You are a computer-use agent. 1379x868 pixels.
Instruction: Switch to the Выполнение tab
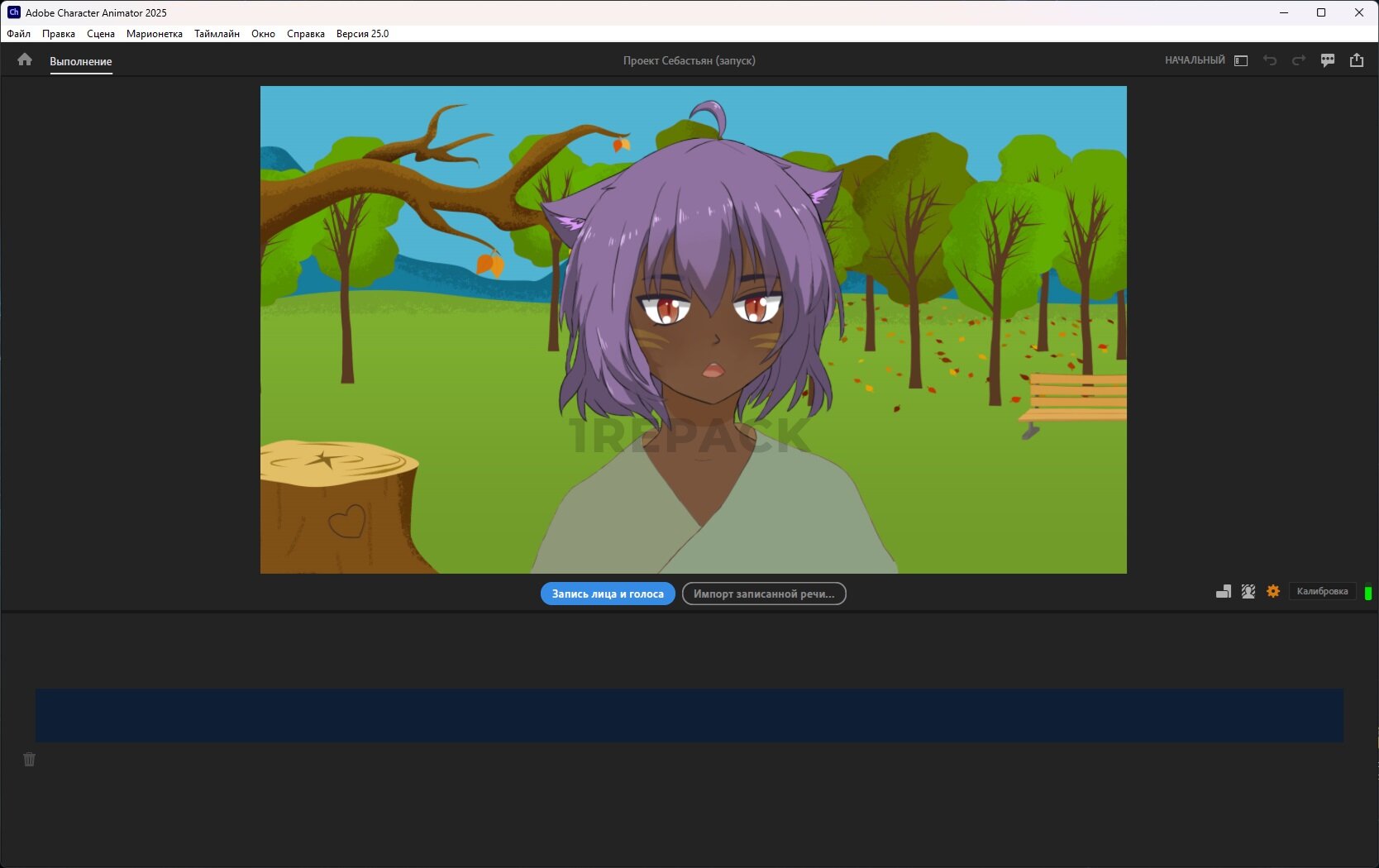81,61
